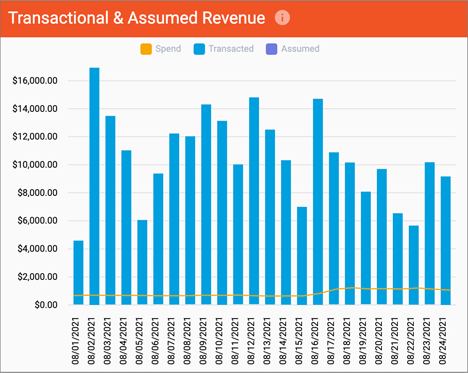
Task: Select the 08/10/2021 transacted bar
Action: 222,213
